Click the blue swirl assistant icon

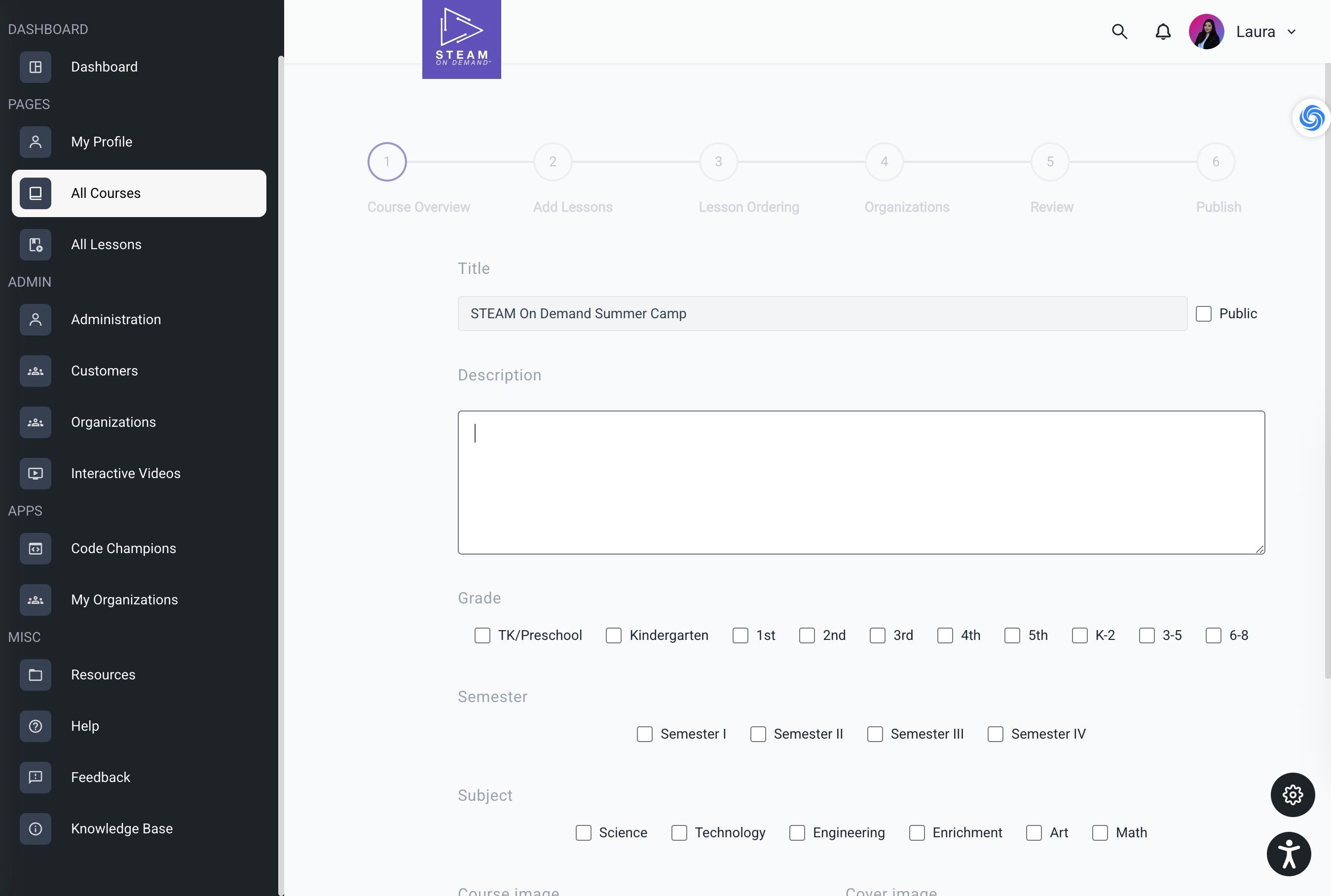[1311, 118]
